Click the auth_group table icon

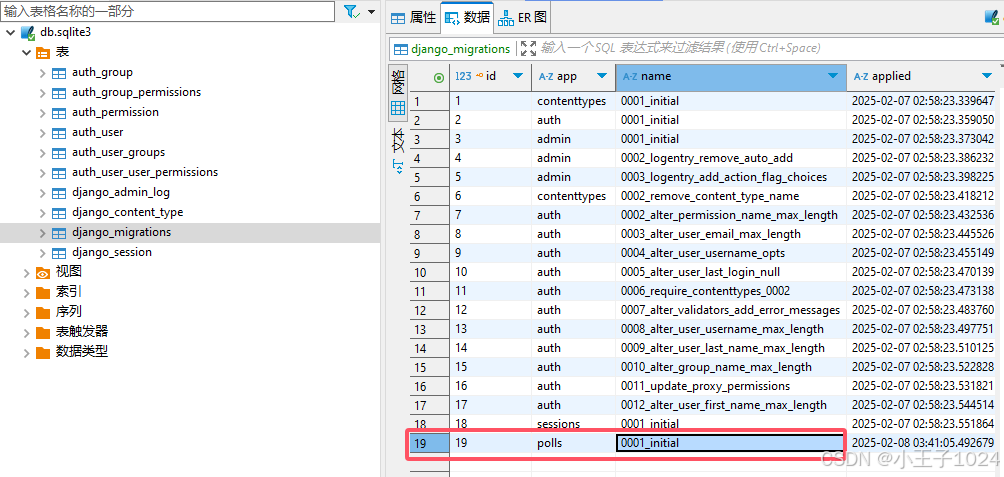coord(59,73)
